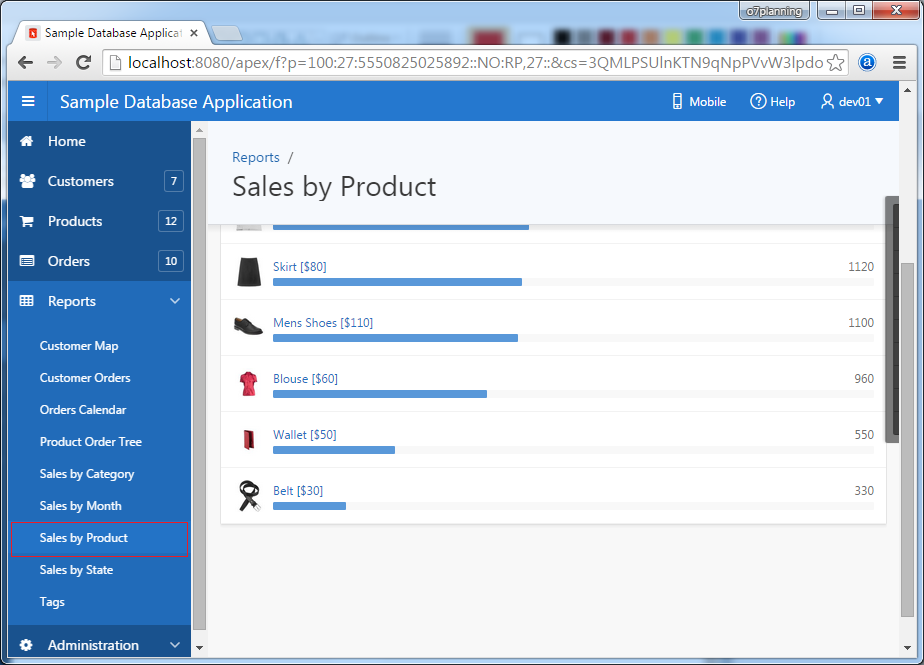The width and height of the screenshot is (924, 665).
Task: Bookmark page with the star icon
Action: click(x=836, y=62)
